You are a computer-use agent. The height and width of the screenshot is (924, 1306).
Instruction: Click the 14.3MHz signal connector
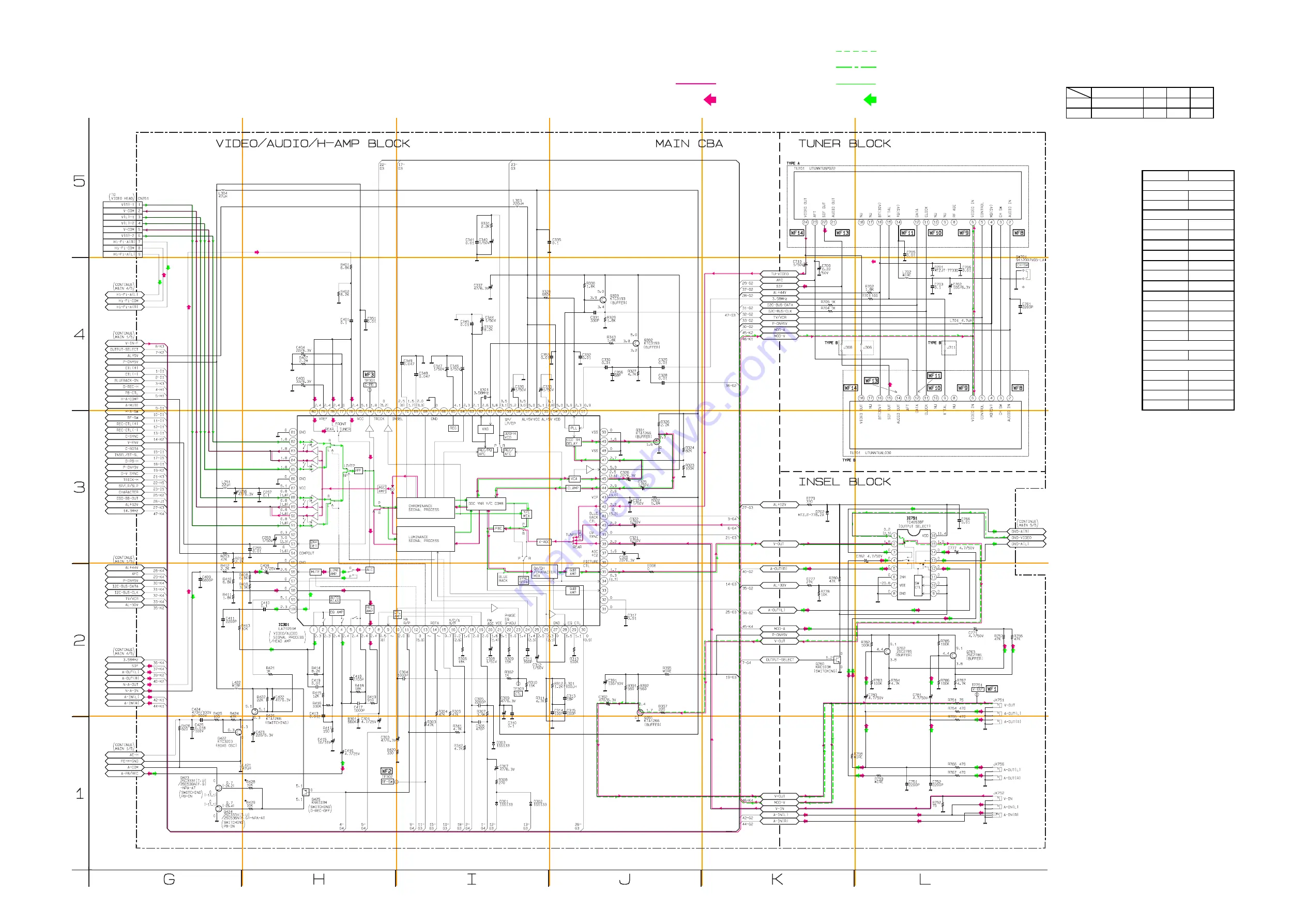coord(126,511)
